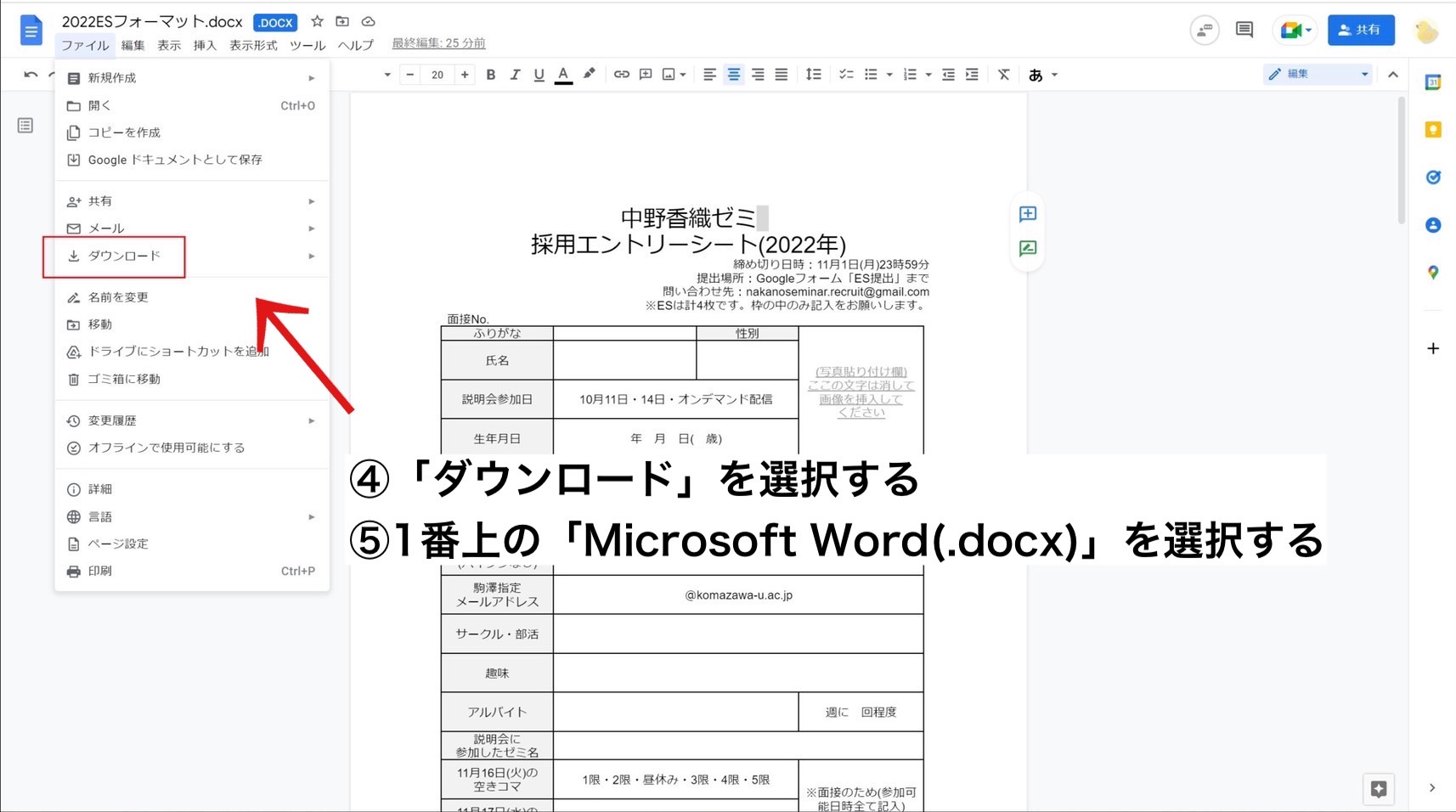Align text to the right

coord(758,75)
